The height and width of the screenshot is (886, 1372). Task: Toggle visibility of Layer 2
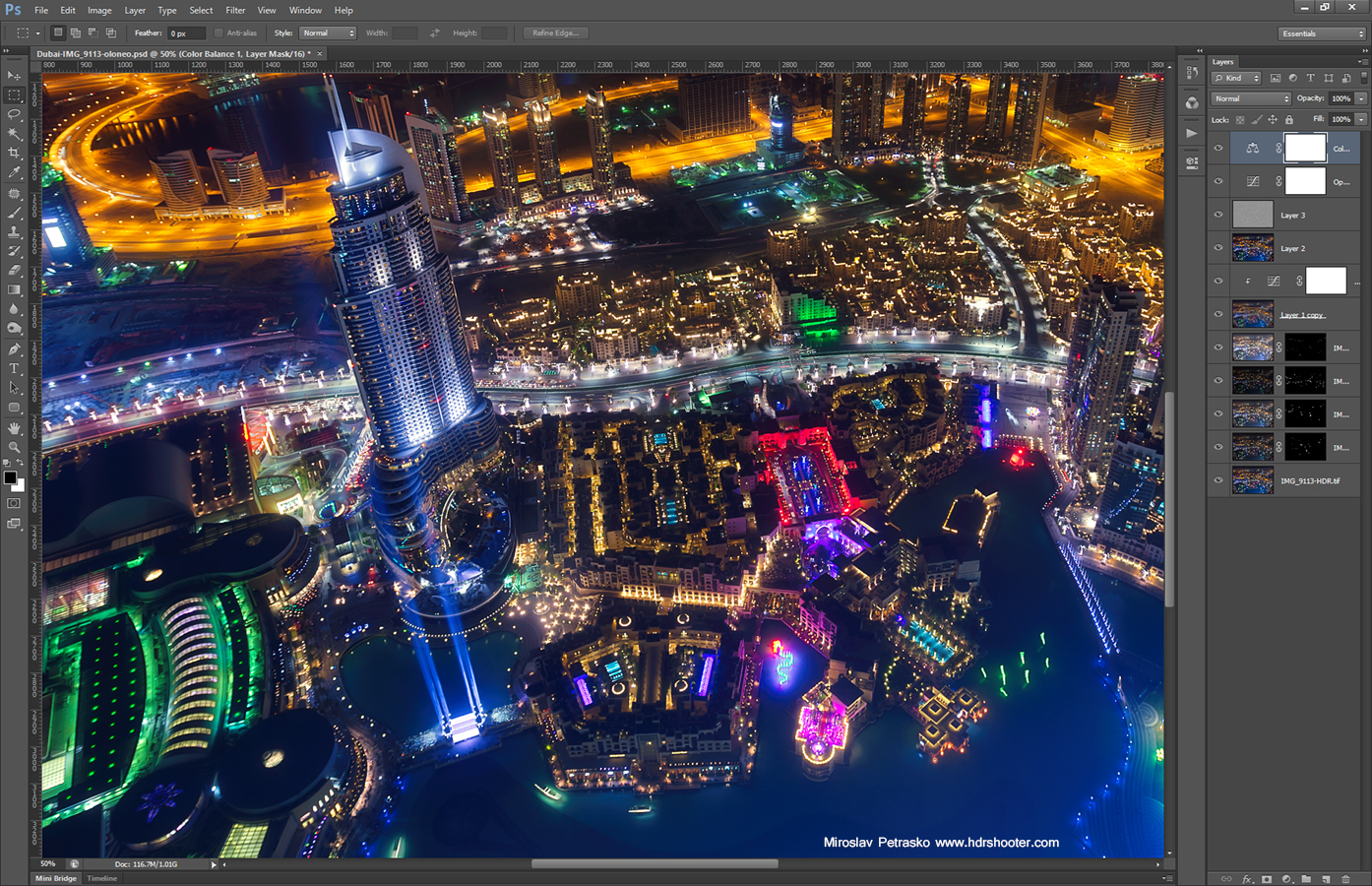pos(1217,247)
